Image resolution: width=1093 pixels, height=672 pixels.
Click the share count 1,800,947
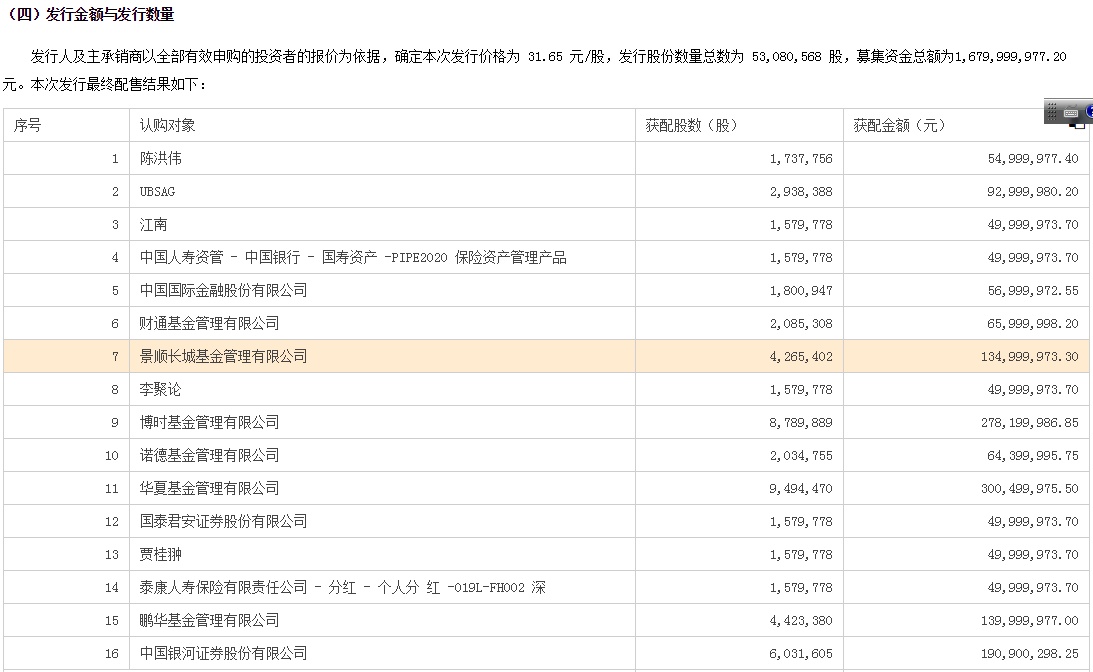(801, 291)
